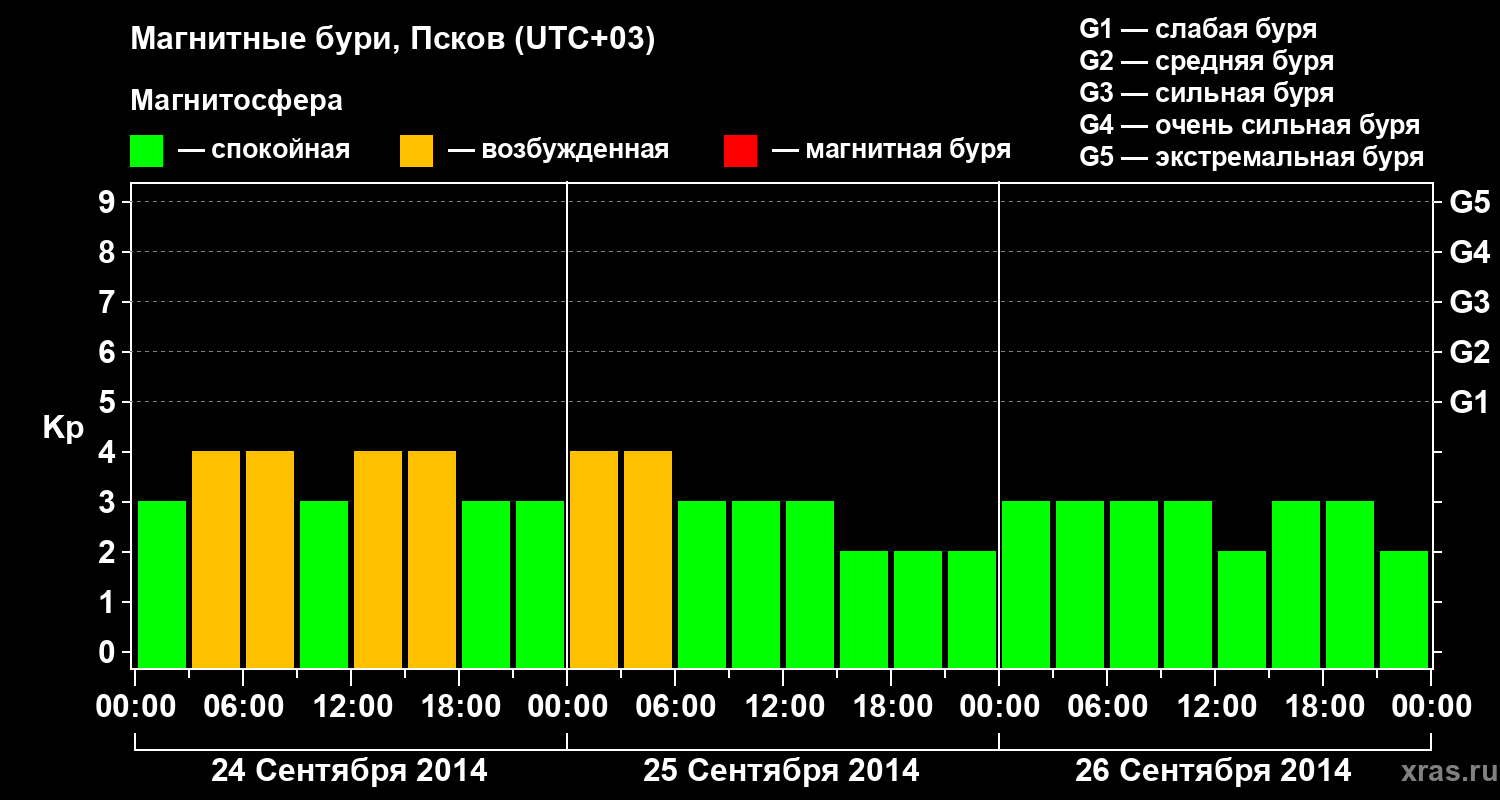This screenshot has width=1500, height=800.
Task: Click the last green bar of 26 September
Action: (1404, 609)
